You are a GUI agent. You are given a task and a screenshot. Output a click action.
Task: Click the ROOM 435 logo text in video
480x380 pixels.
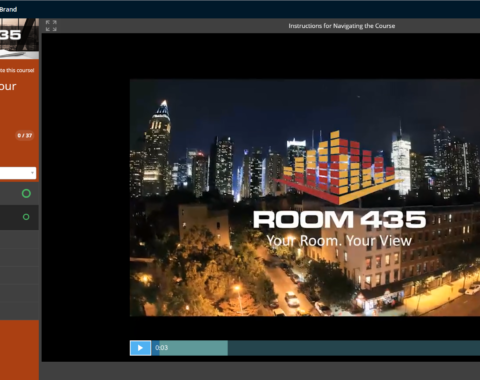[x=339, y=219]
